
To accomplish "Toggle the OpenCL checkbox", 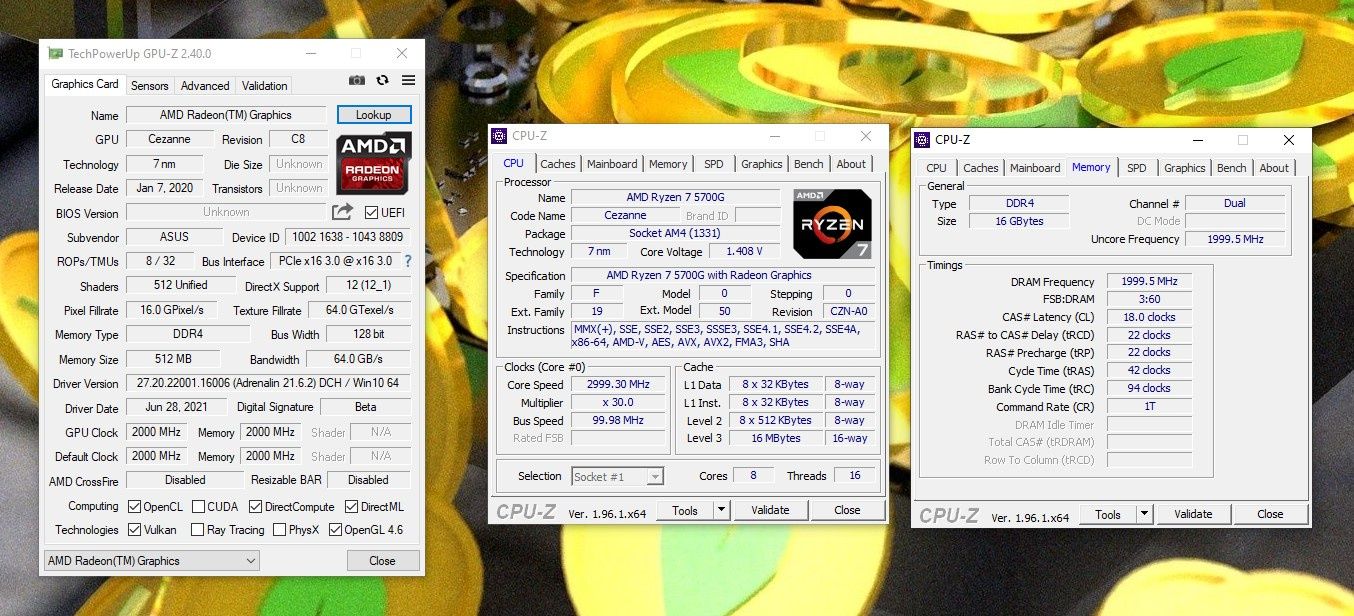I will (134, 507).
